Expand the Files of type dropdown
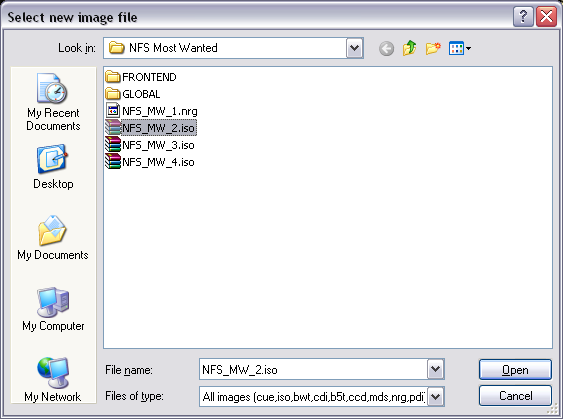Image resolution: width=563 pixels, height=419 pixels. pyautogui.click(x=436, y=397)
